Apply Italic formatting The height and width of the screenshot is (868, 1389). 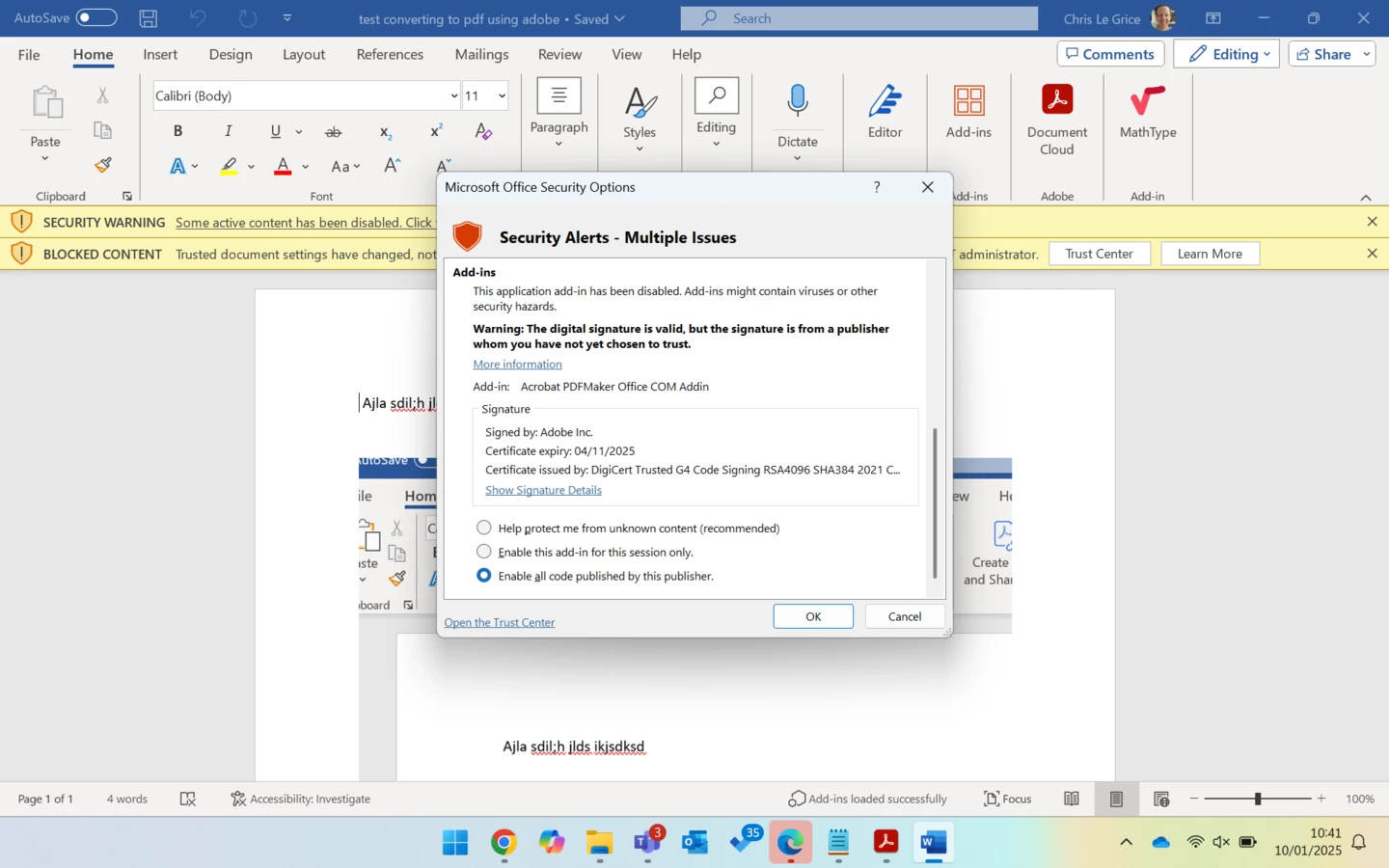point(228,131)
